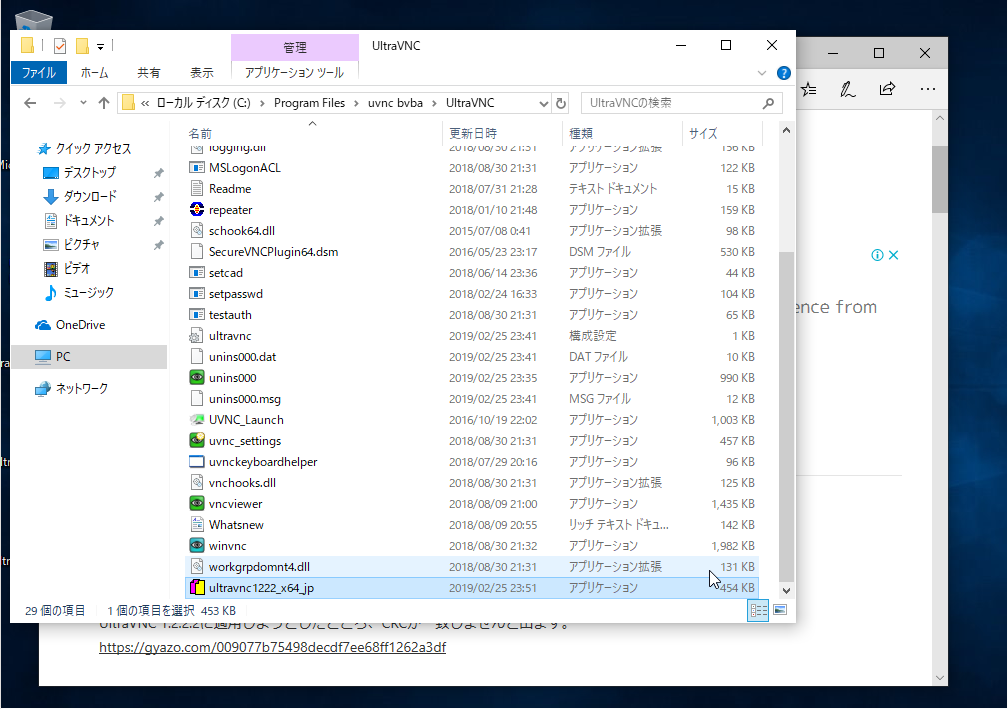The height and width of the screenshot is (709, 1008).
Task: Open the Explorer help question mark icon
Action: 784,73
